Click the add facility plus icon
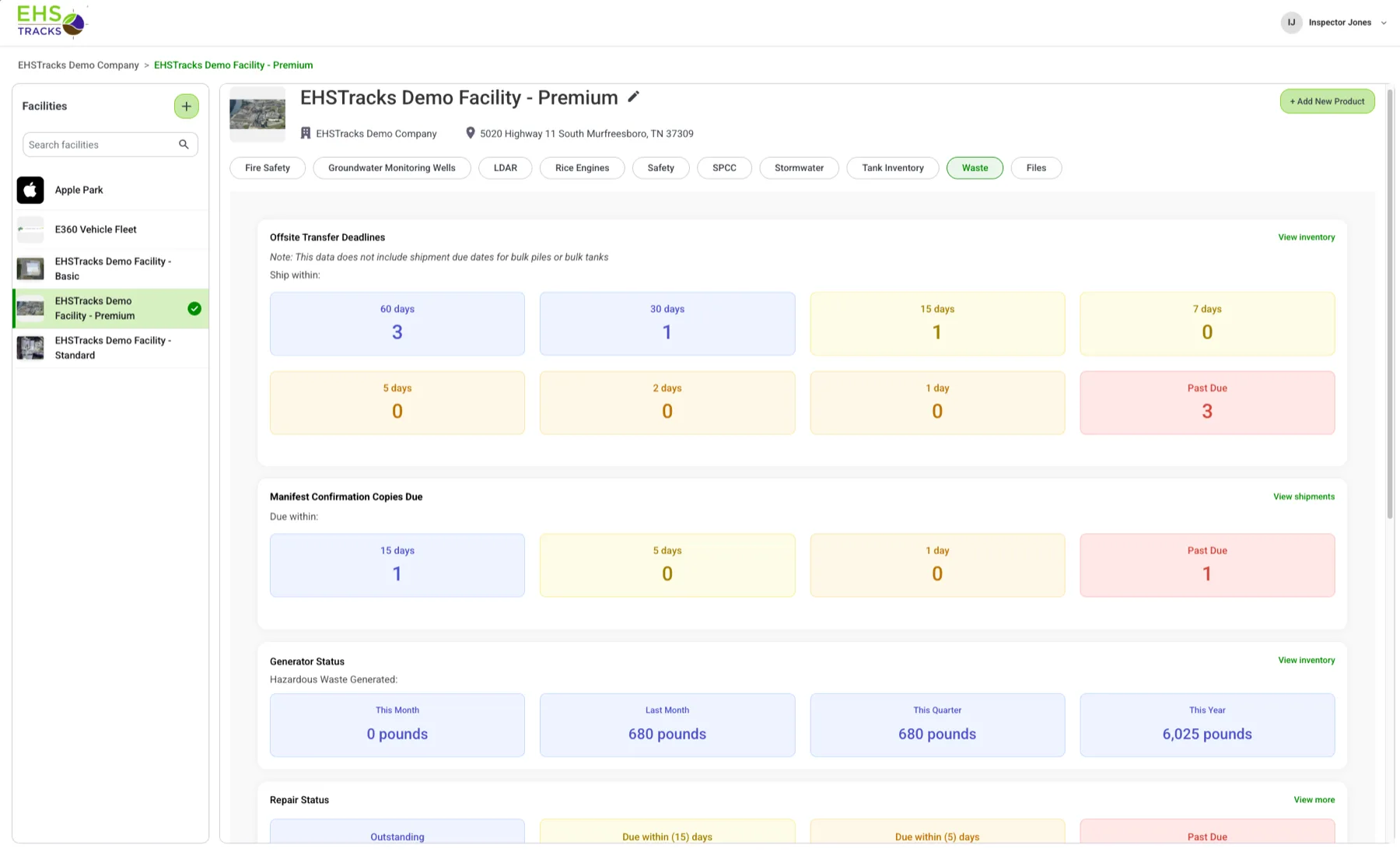Image resolution: width=1400 pixels, height=852 pixels. [x=187, y=107]
